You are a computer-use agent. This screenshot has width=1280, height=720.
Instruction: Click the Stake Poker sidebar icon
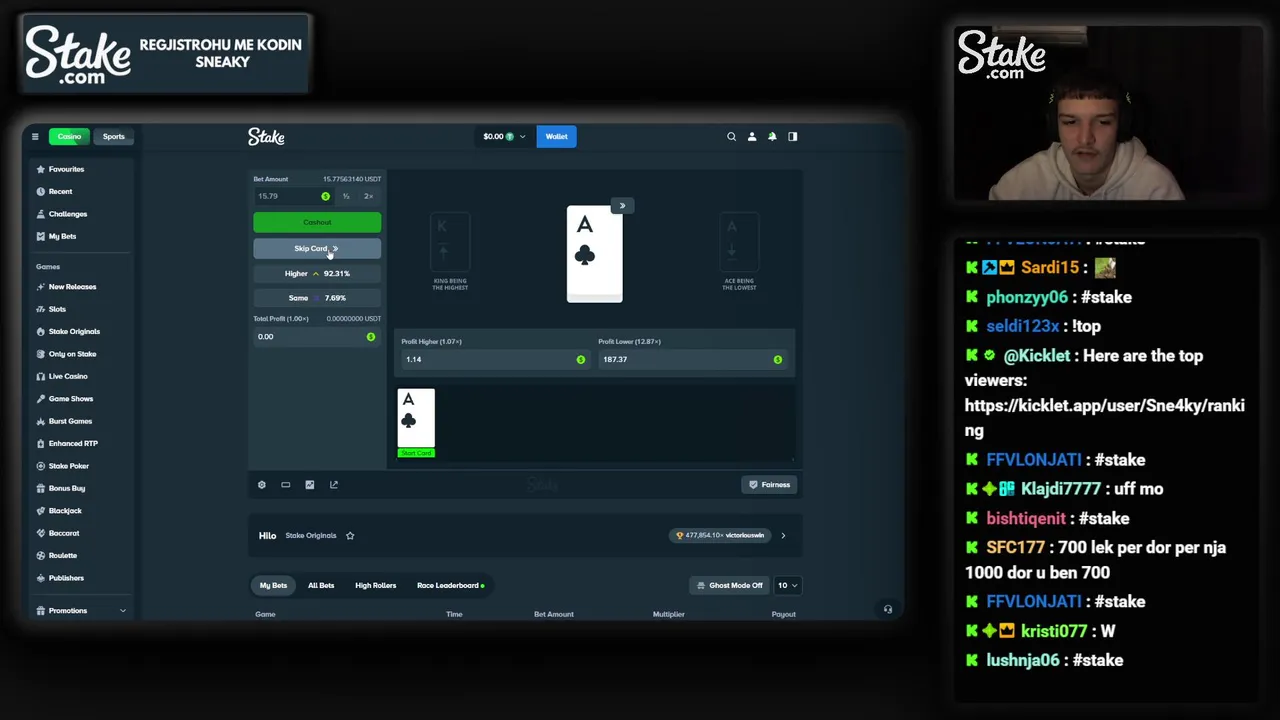tap(41, 466)
